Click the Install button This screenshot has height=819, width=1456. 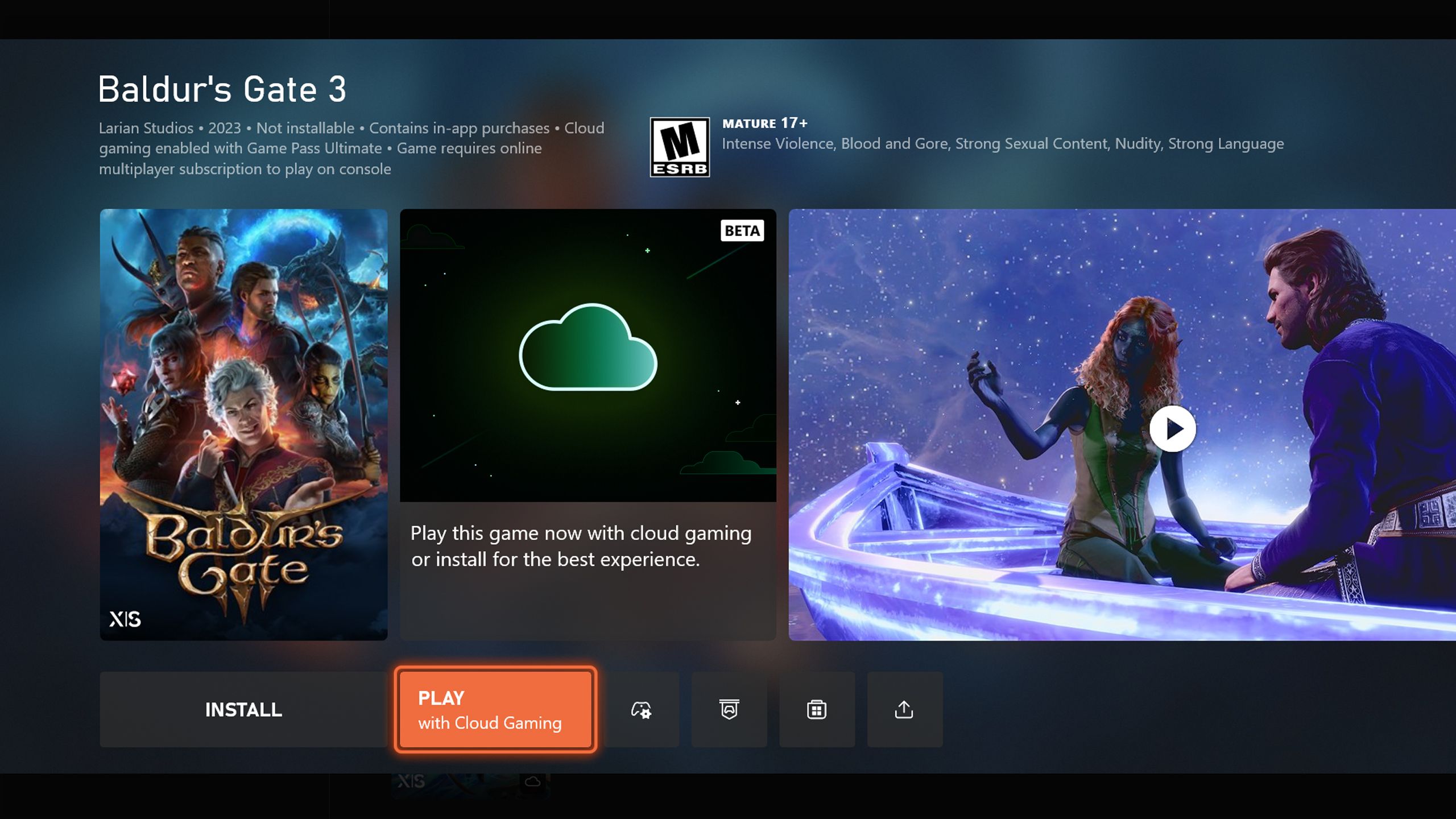[243, 709]
